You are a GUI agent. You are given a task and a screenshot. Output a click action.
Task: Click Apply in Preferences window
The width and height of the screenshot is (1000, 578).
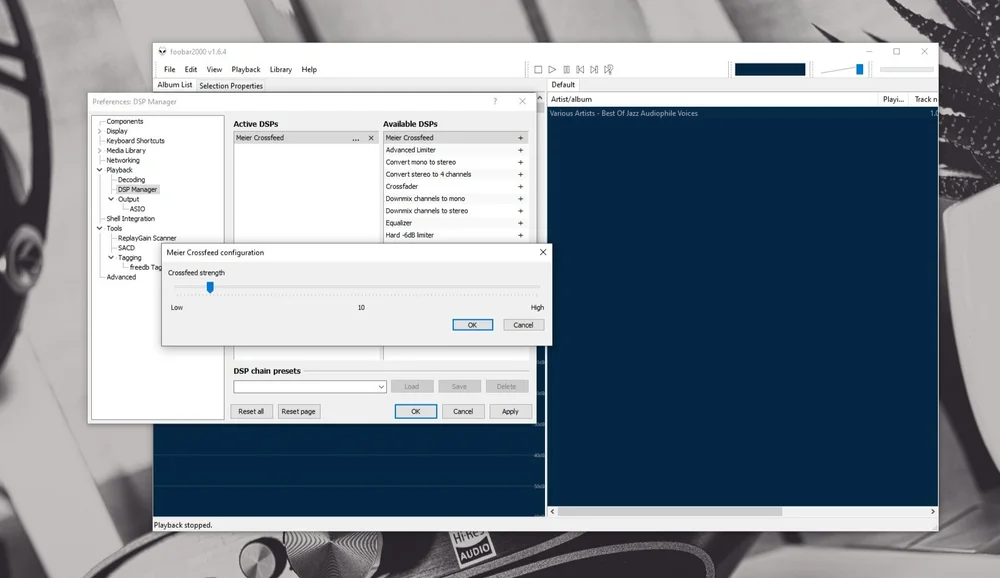coord(510,411)
